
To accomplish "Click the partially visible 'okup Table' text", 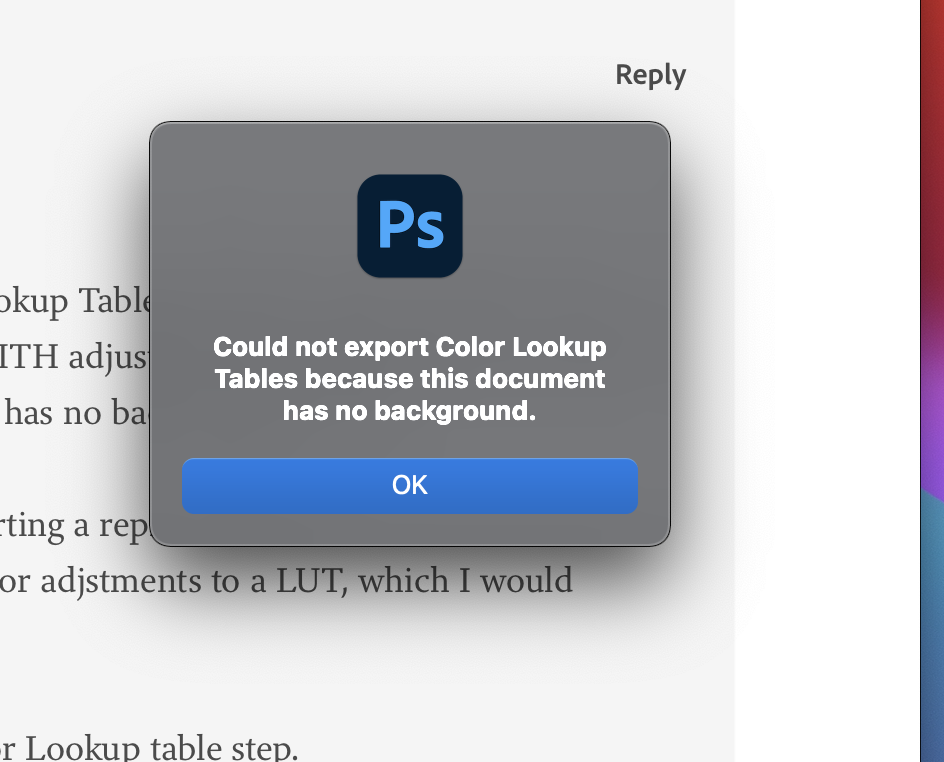I will (x=75, y=300).
